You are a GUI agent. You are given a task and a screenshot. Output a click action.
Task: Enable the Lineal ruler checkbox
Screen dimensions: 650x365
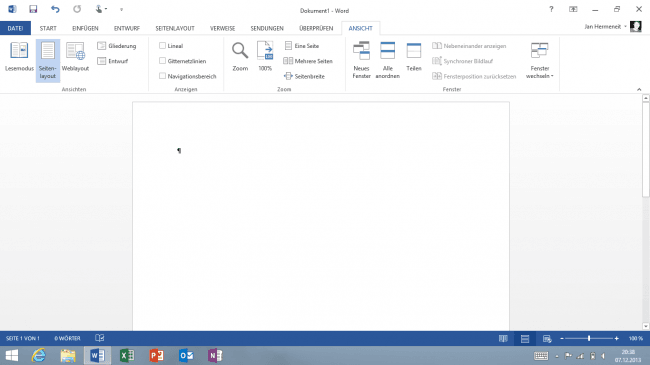[x=162, y=46]
